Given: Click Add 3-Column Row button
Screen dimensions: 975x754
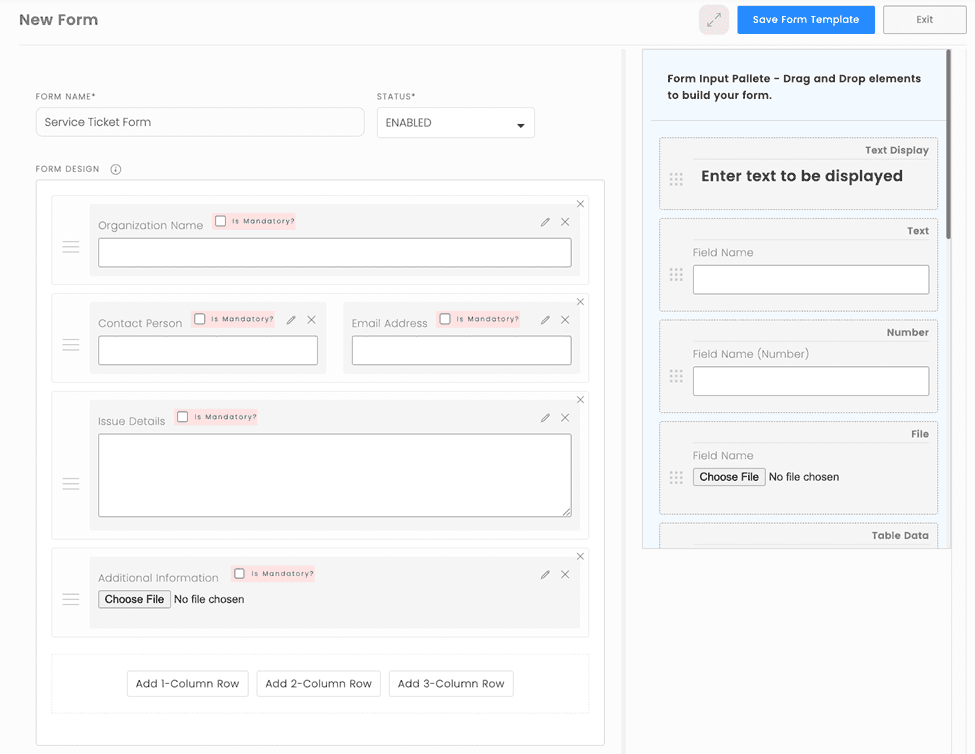Looking at the screenshot, I should point(451,684).
